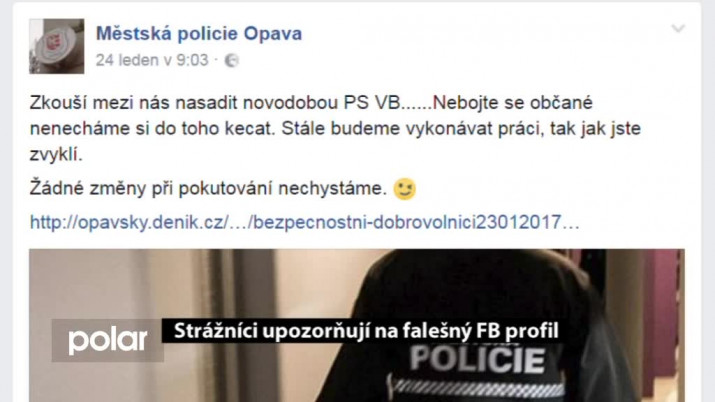
Task: Click the winking smiley emoji
Action: click(404, 189)
